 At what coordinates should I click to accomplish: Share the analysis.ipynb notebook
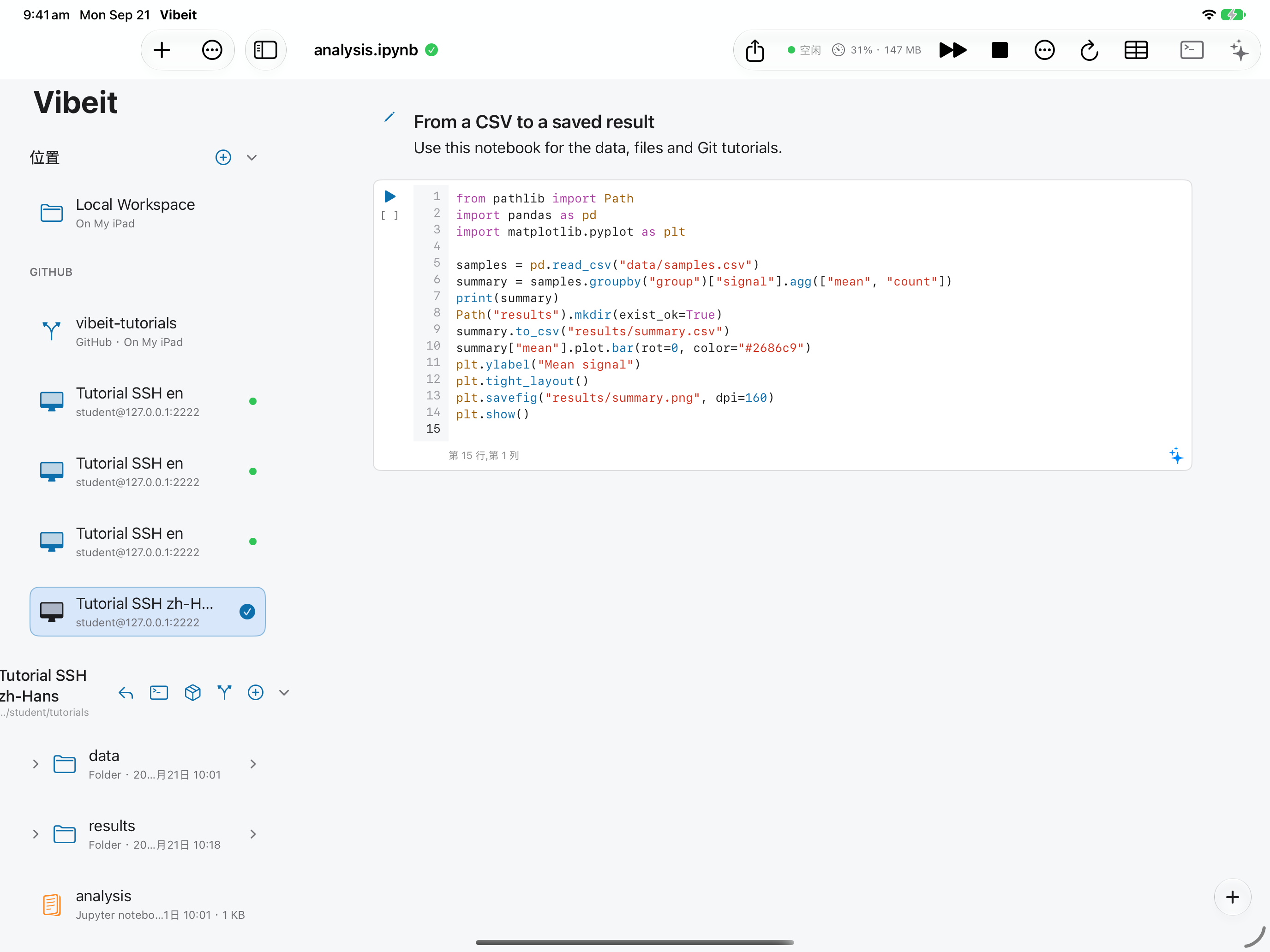[755, 50]
